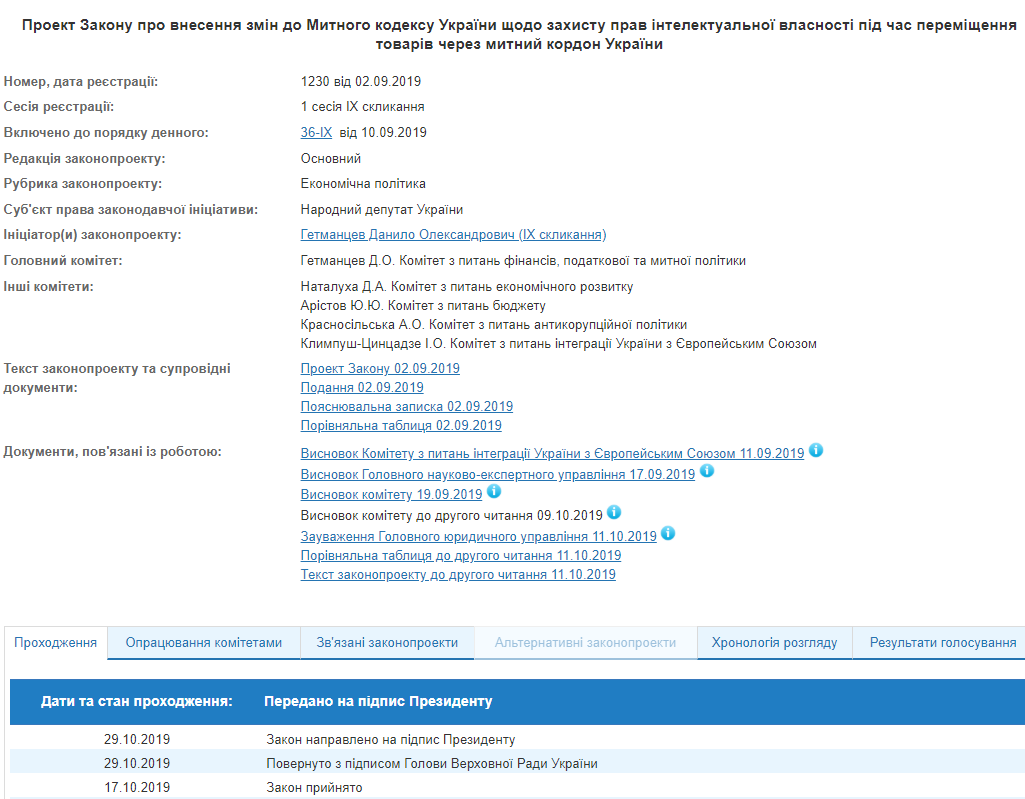Open Проект Закону 02.09.2019 document

380,369
